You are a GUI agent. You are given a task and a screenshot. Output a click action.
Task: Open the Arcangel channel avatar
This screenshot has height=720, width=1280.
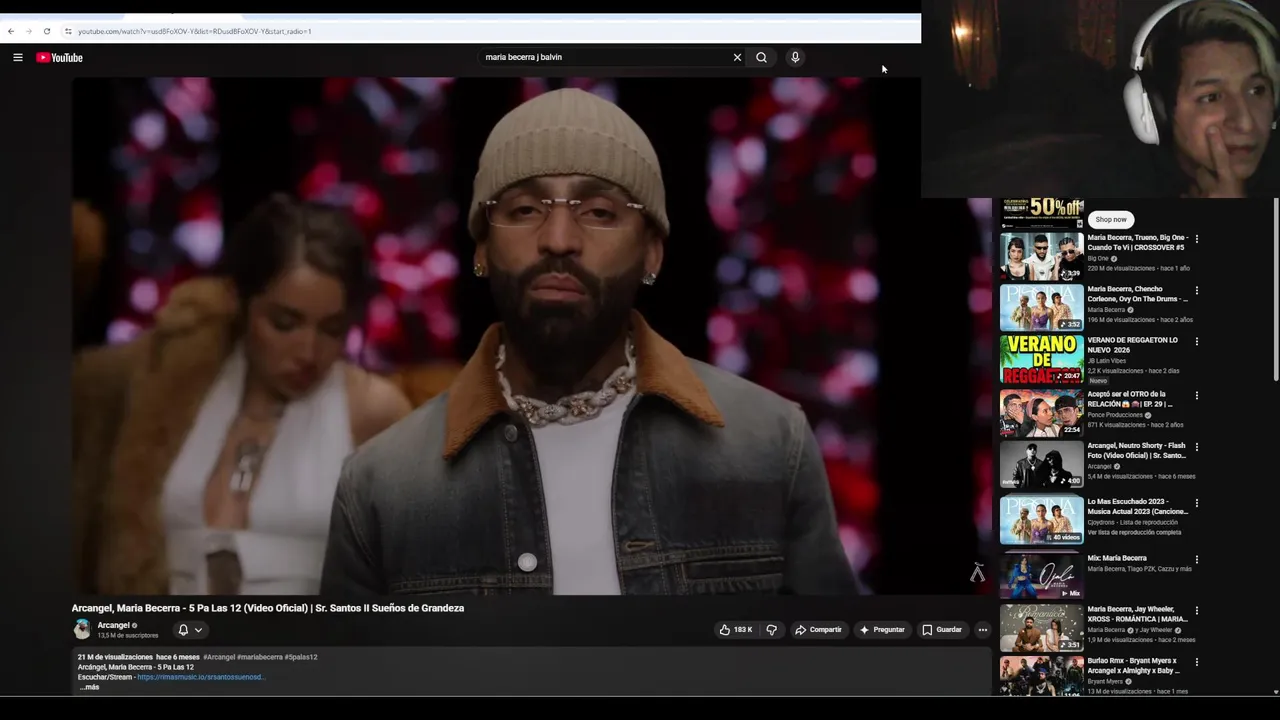[x=82, y=629]
